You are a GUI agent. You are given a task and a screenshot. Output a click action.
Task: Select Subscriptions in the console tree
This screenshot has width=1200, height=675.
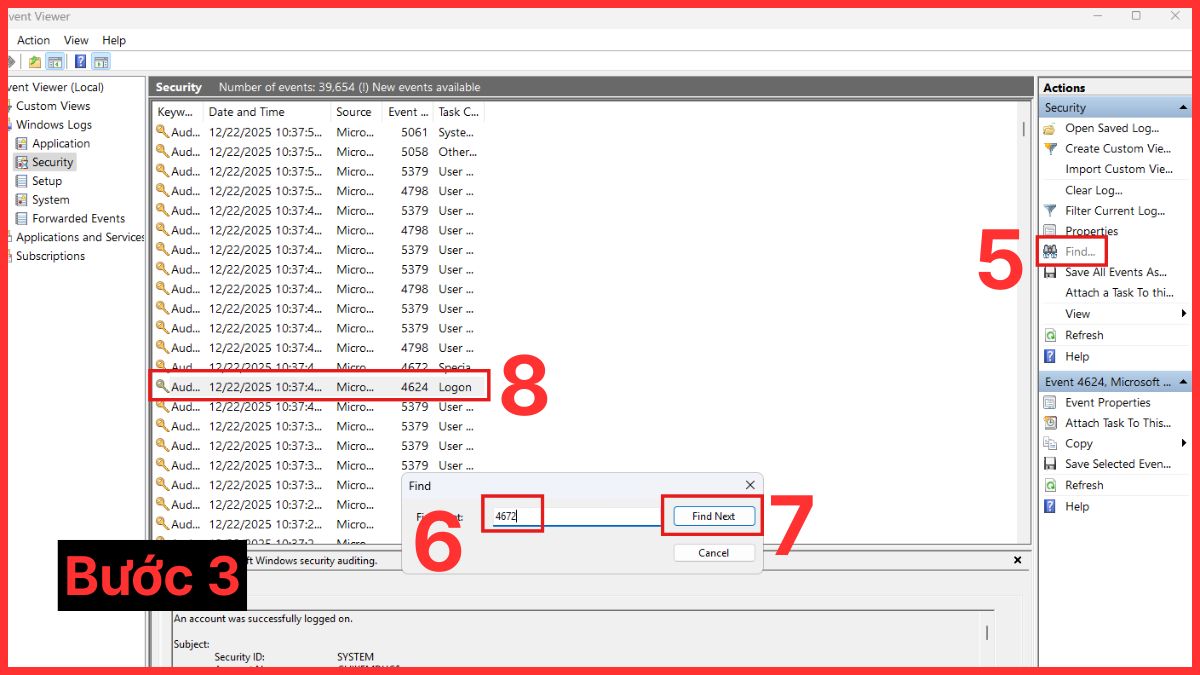tap(50, 256)
